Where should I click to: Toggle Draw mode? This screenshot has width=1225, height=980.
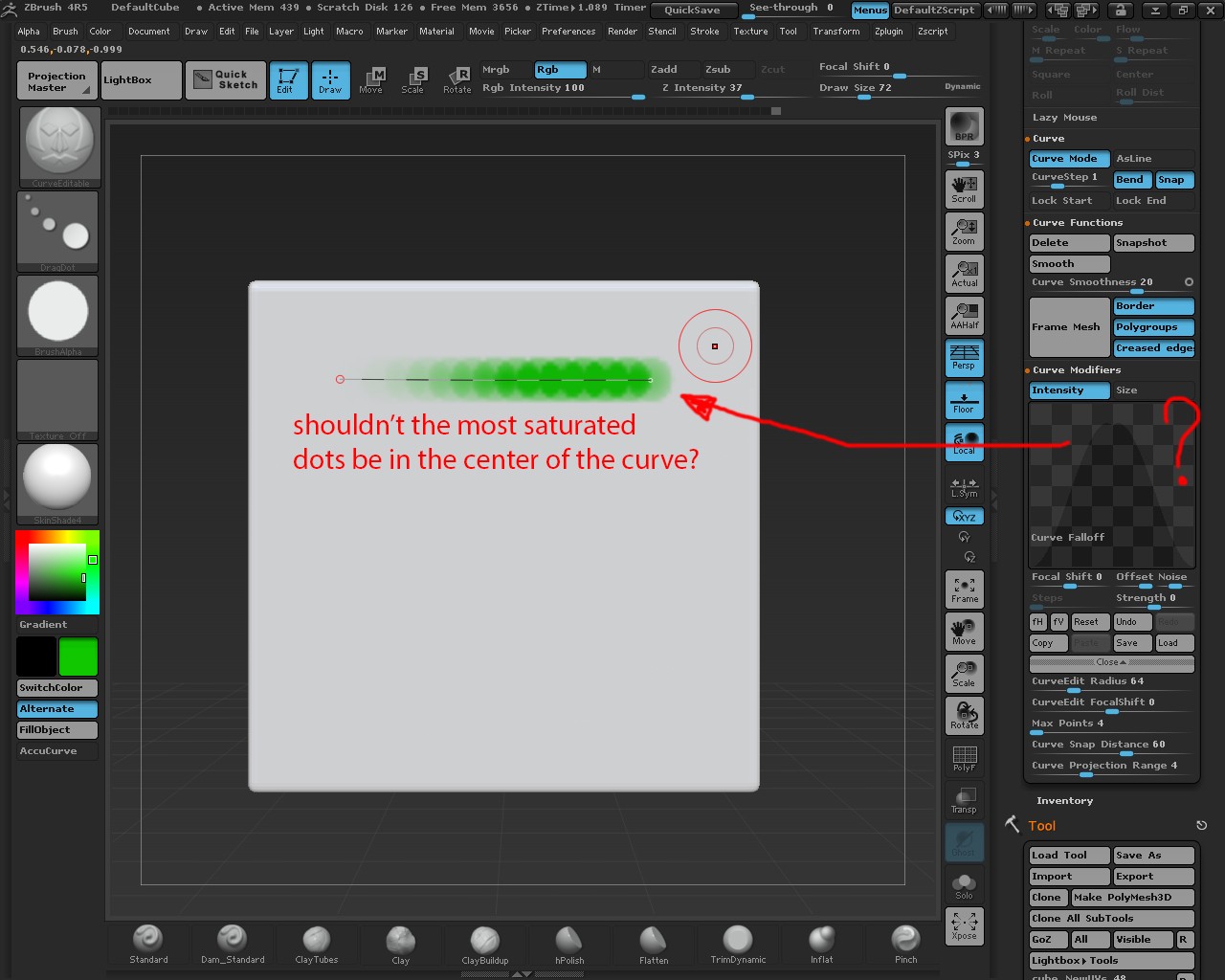tap(330, 80)
